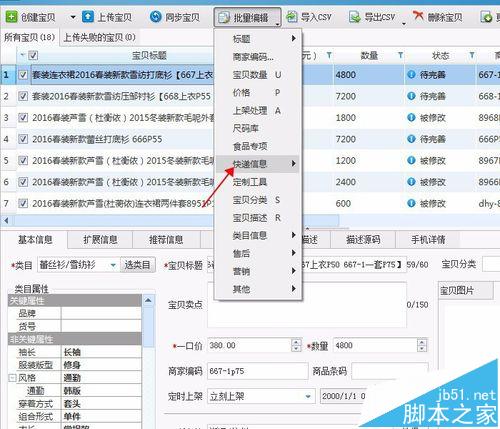The image size is (500, 429).
Task: Open the 售后 submenu
Action: tap(258, 253)
